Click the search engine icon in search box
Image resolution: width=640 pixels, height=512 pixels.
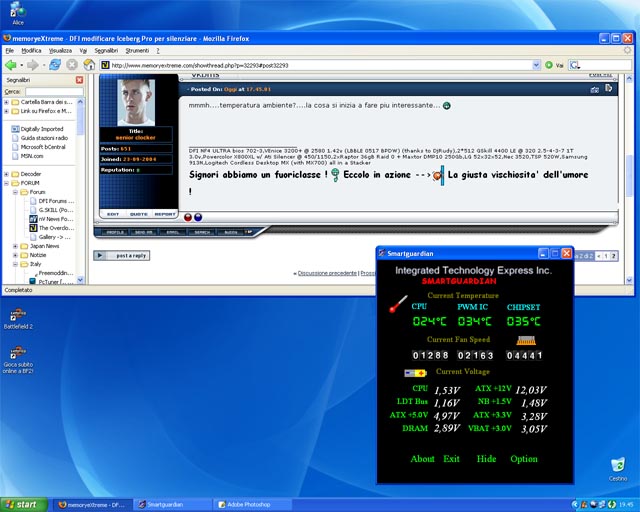click(x=575, y=65)
